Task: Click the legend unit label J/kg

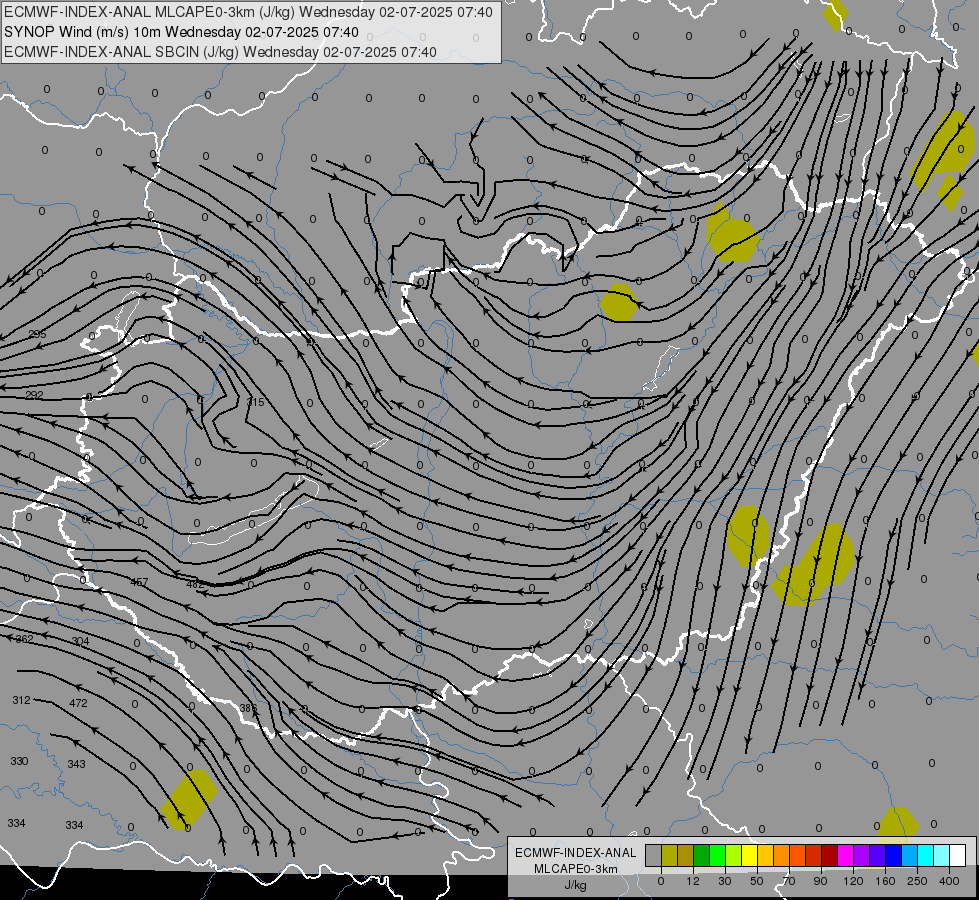Action: point(575,885)
